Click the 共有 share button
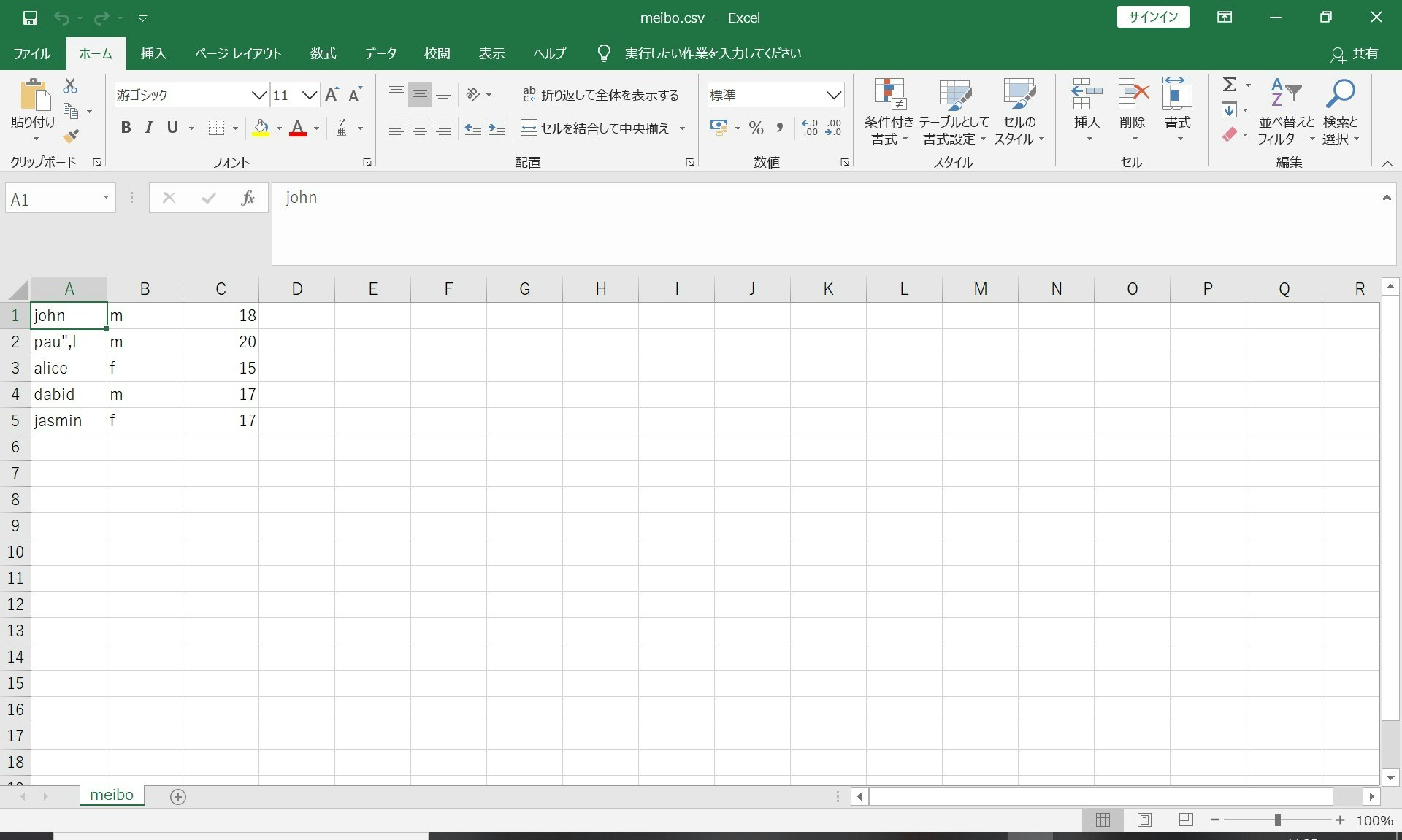This screenshot has width=1402, height=840. point(1355,53)
